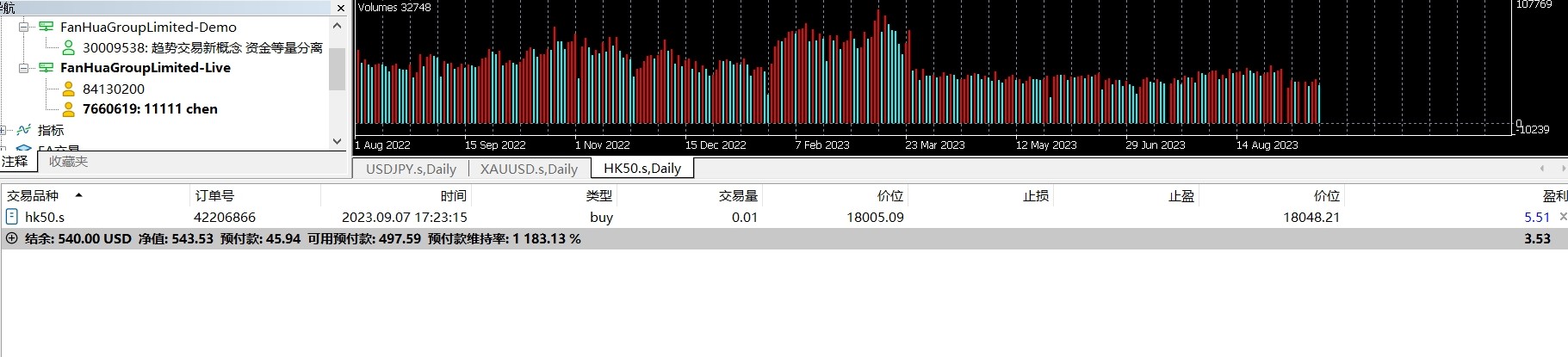Click the hk50.s order document icon
The image size is (1568, 357).
coord(12,217)
